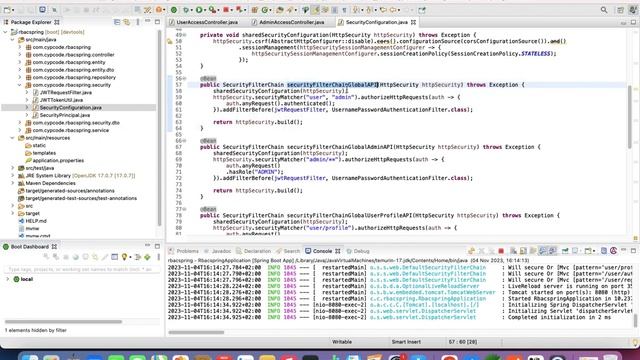Select JWTTokenUtil.java in Package Explorer
640x360 pixels.
61,100
